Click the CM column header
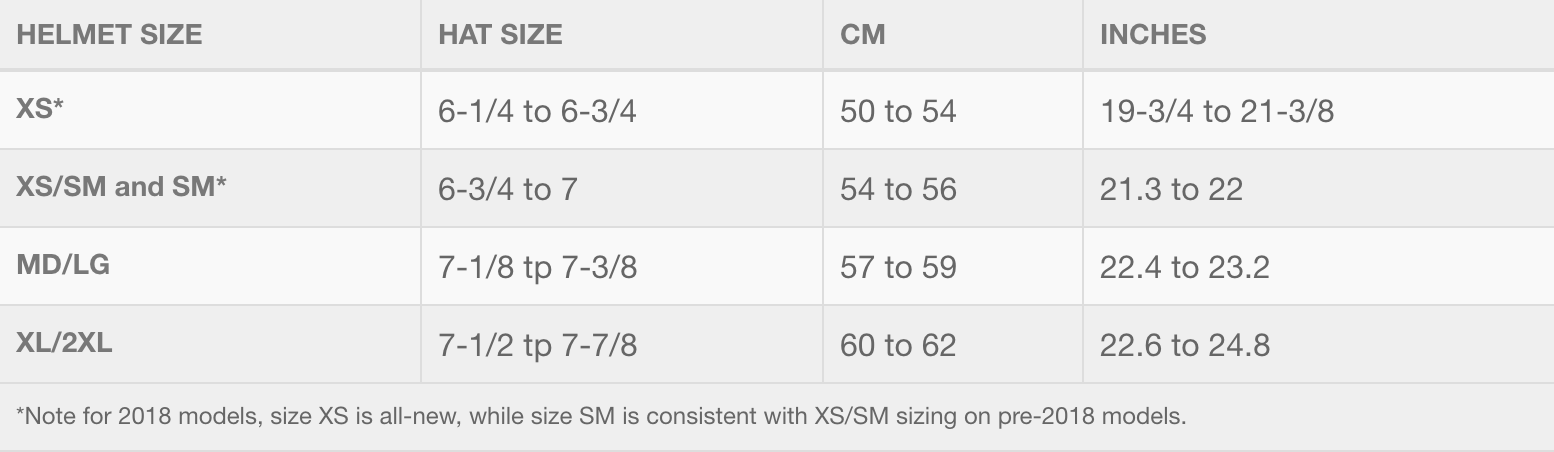 click(863, 35)
